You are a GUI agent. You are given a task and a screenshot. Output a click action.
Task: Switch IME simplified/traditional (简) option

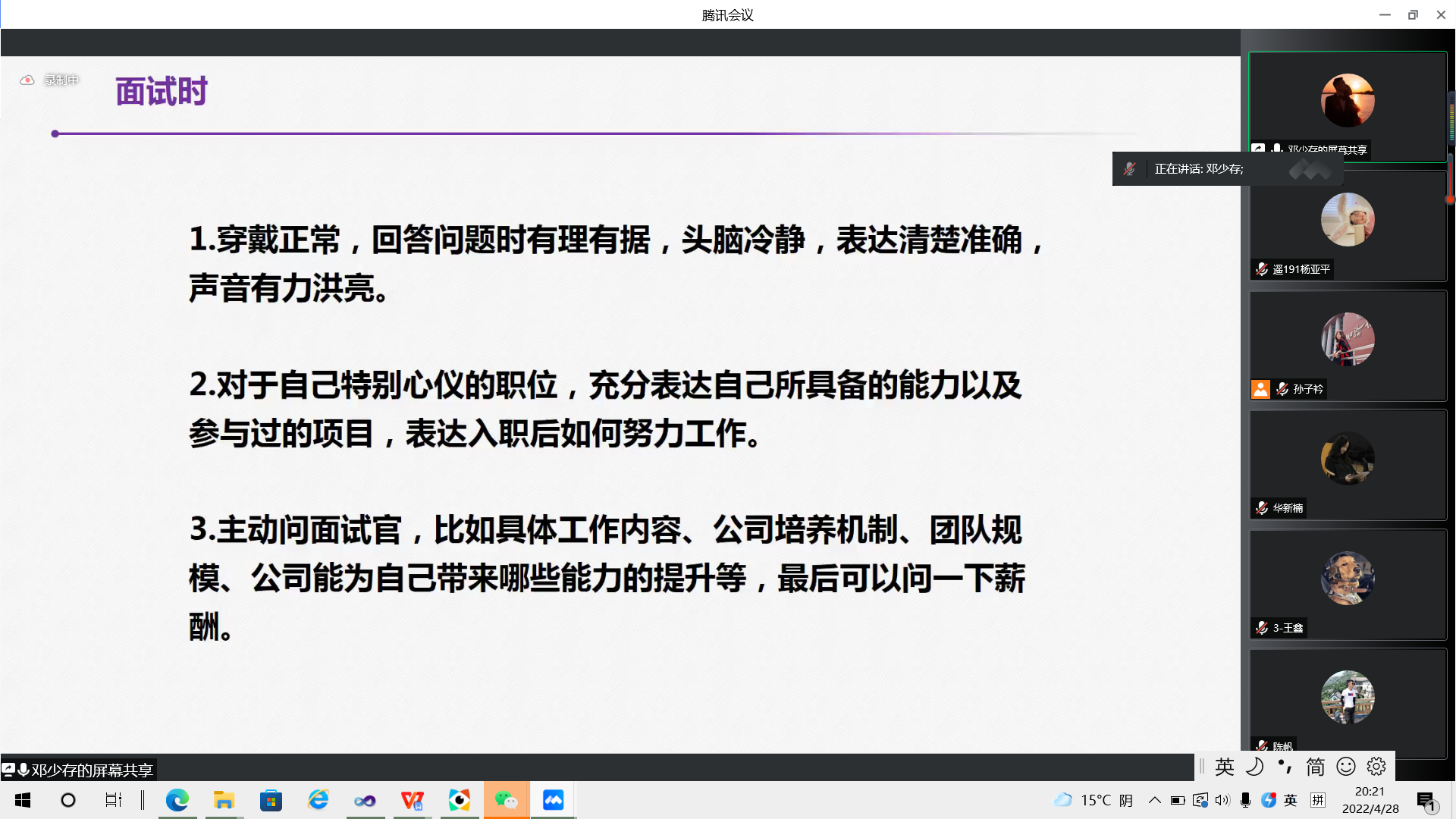tap(1316, 767)
